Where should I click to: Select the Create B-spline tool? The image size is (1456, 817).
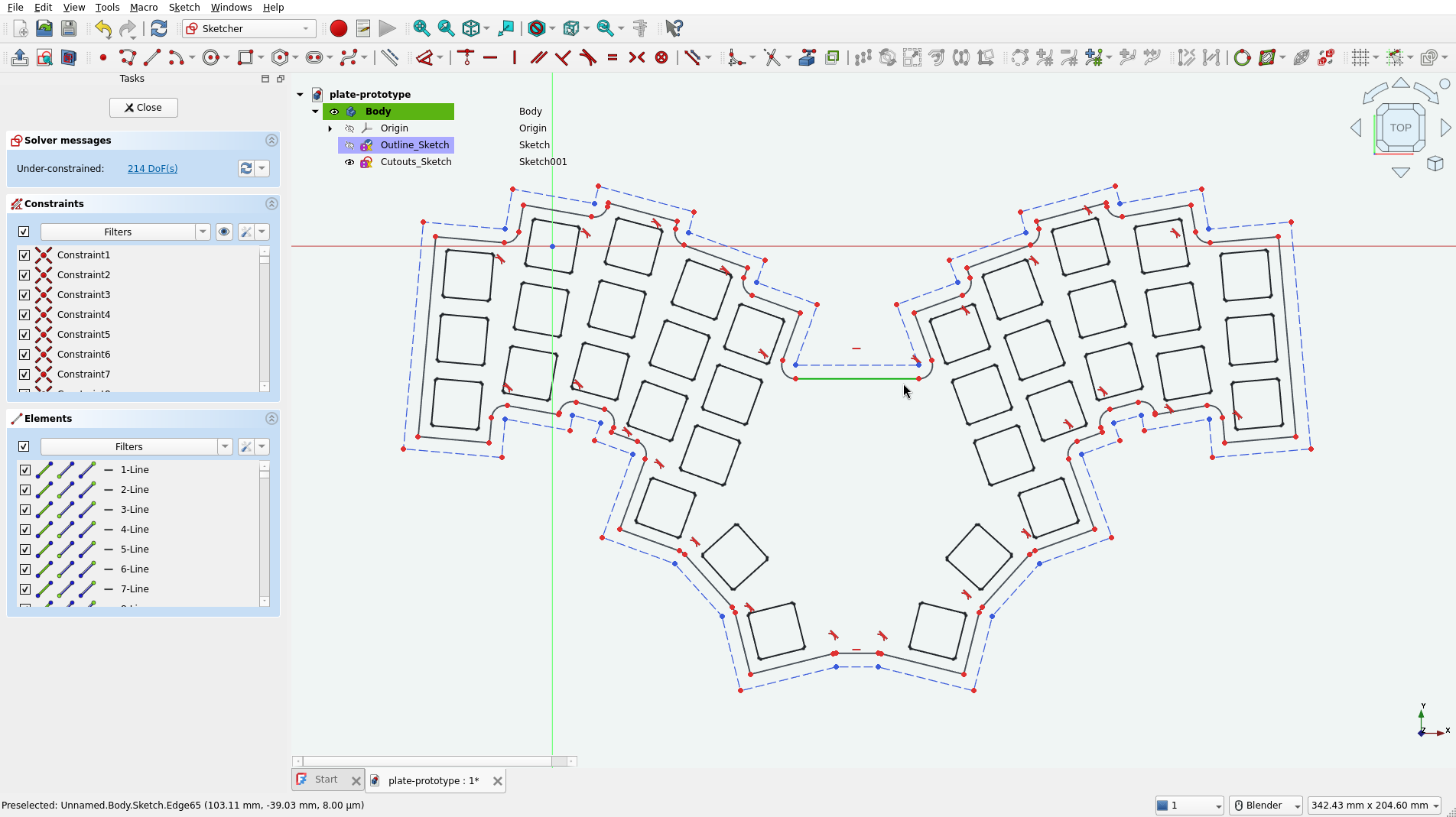350,57
